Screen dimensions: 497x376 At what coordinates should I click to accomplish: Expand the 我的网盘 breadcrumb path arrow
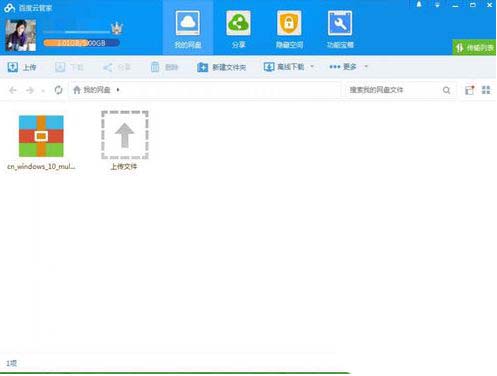click(x=118, y=90)
